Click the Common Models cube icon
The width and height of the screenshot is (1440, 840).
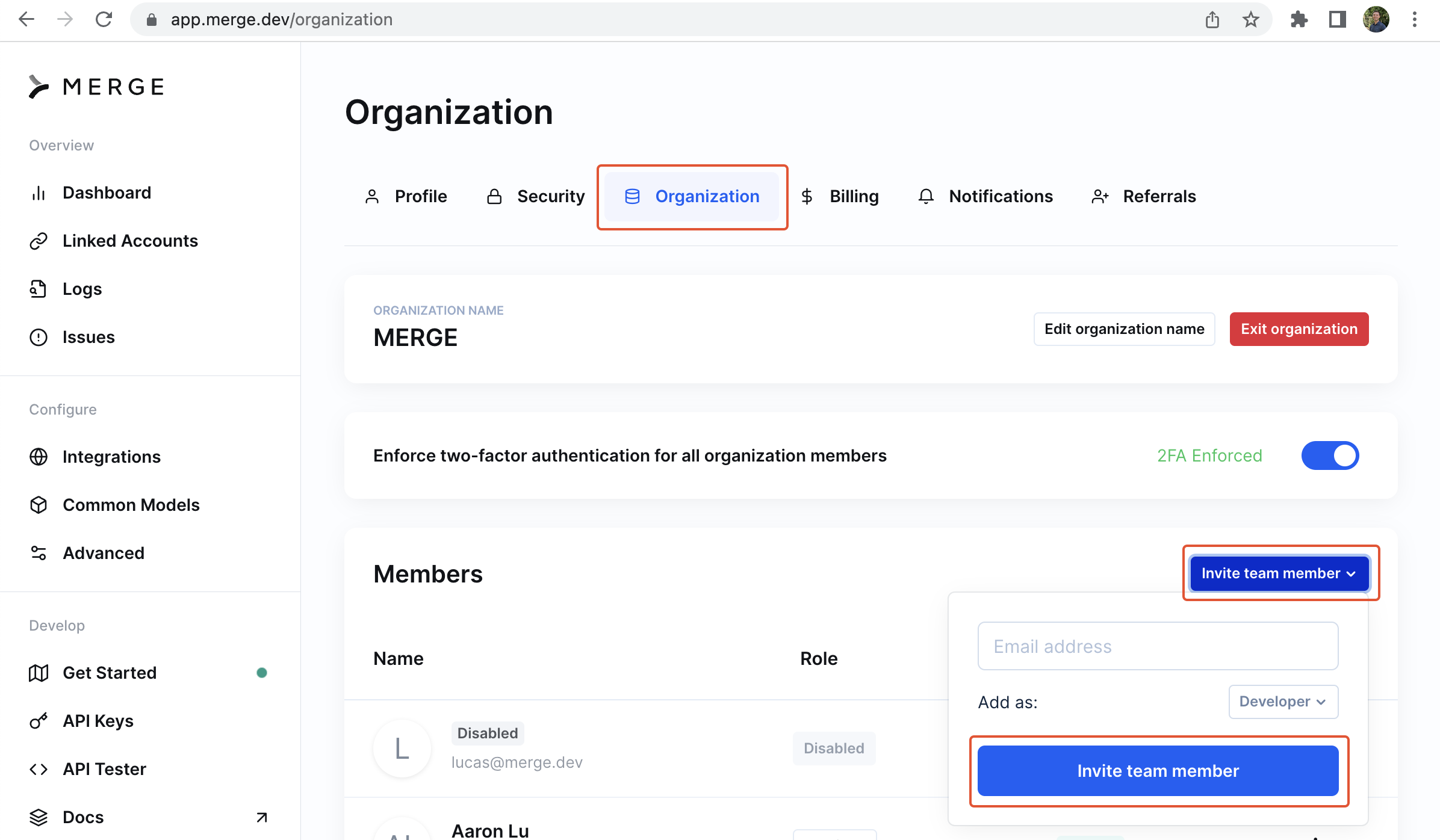[39, 505]
